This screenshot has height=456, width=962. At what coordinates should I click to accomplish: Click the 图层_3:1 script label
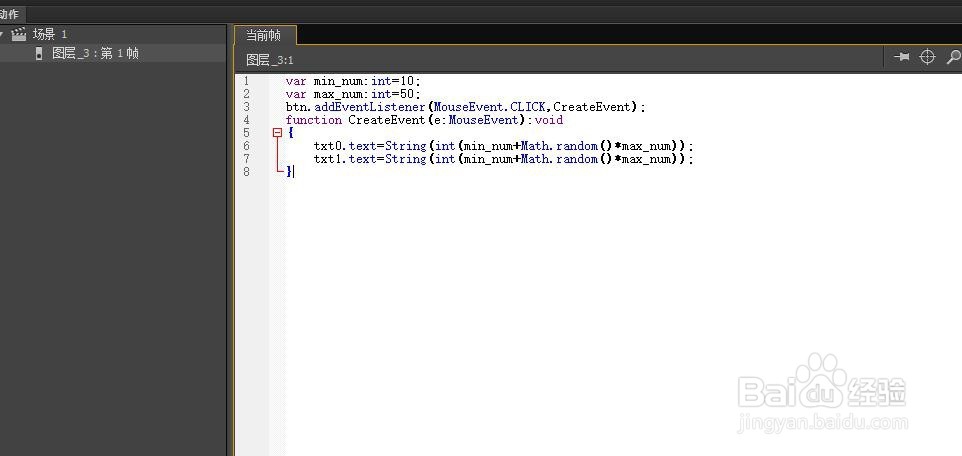270,60
